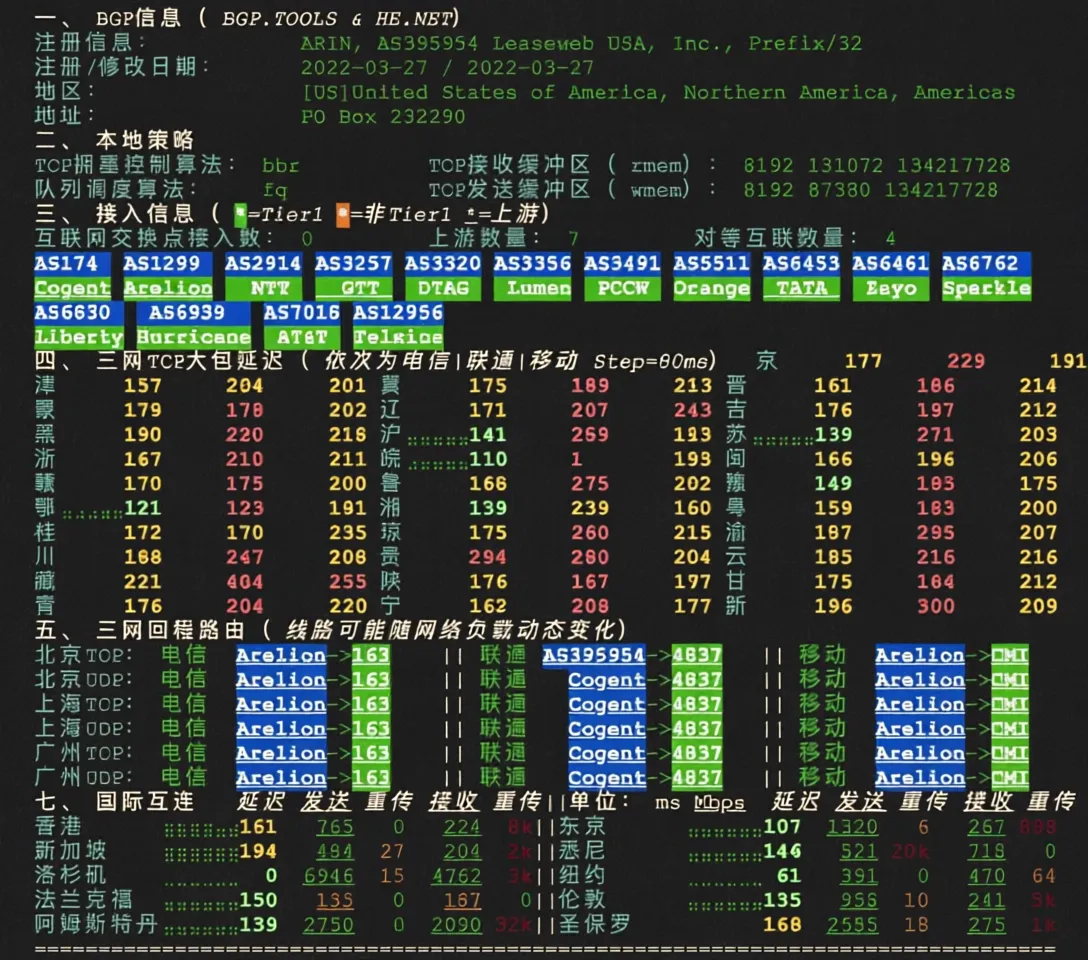
Task: Click the AS6453 badge
Action: [801, 264]
